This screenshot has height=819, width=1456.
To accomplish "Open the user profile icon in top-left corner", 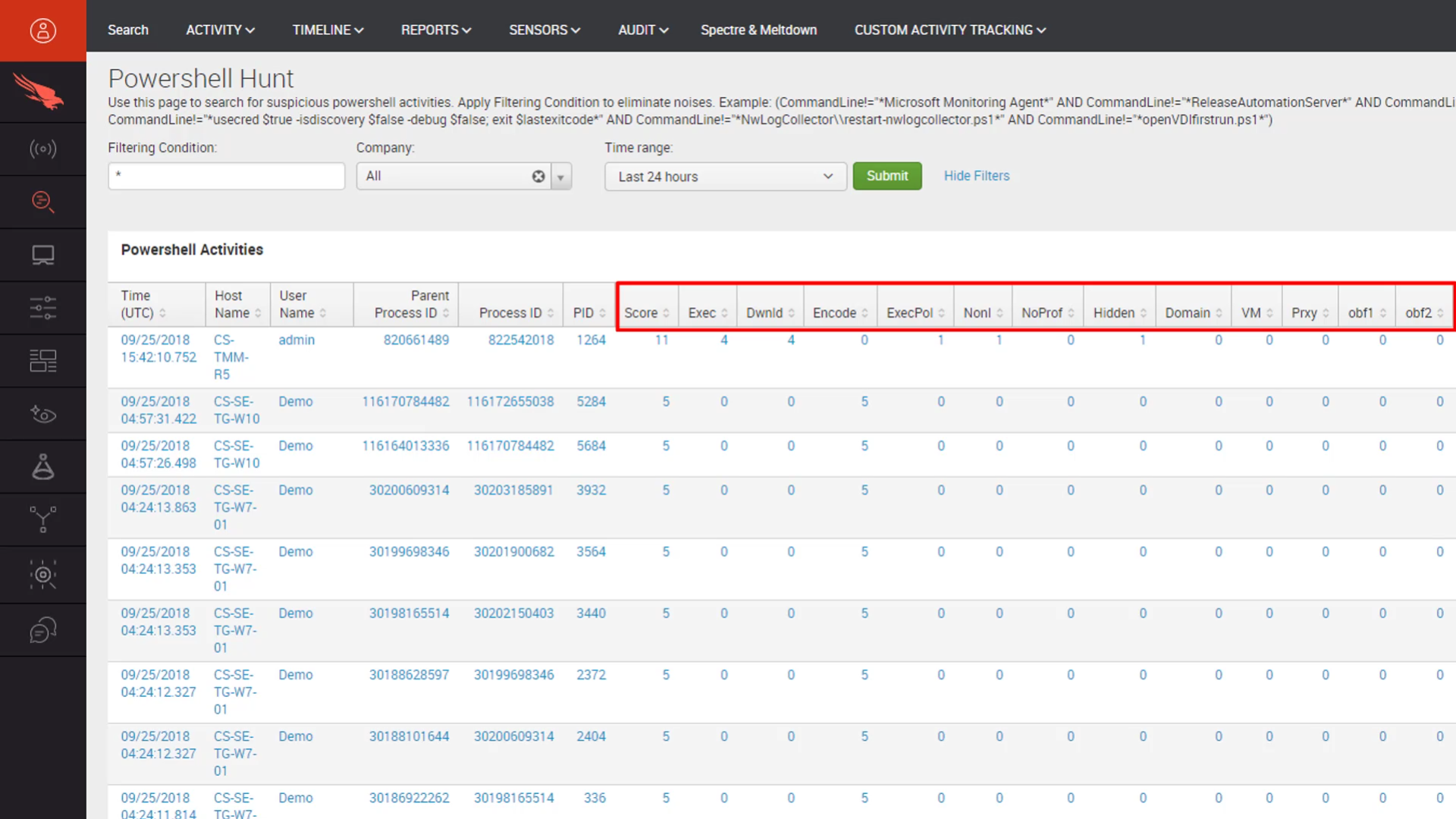I will (43, 30).
